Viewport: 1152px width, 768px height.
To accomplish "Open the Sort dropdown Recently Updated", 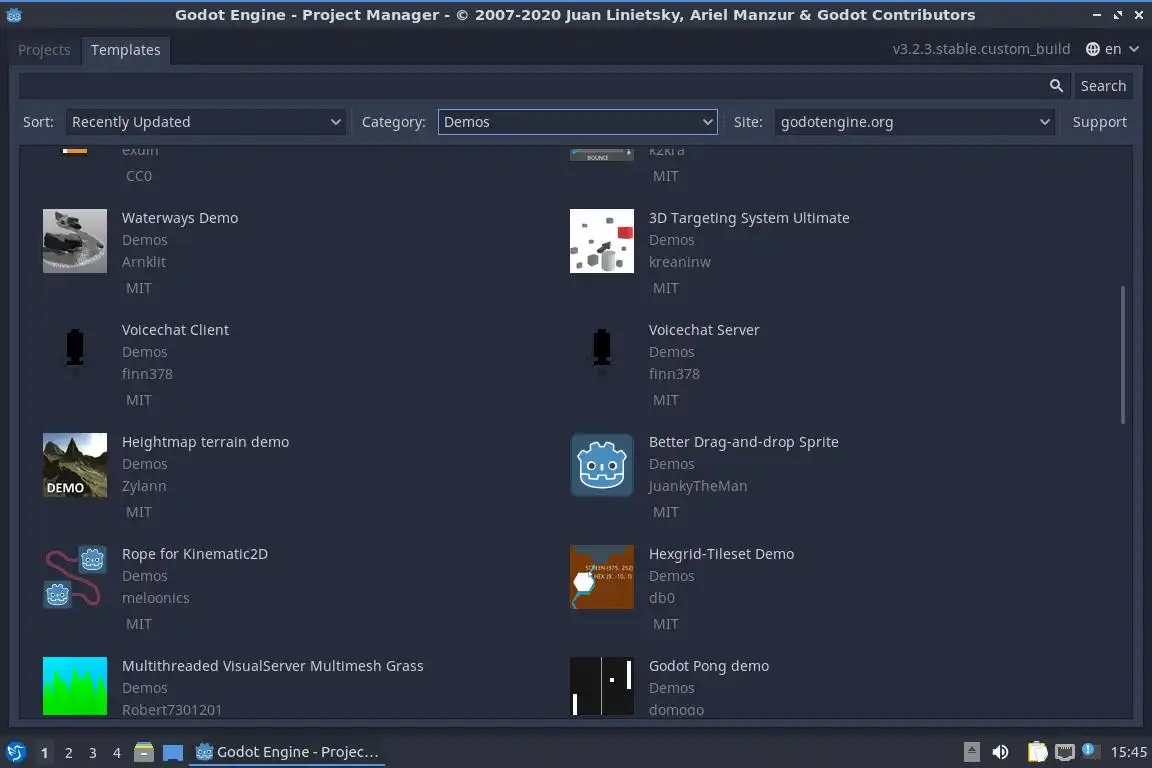I will (x=206, y=122).
